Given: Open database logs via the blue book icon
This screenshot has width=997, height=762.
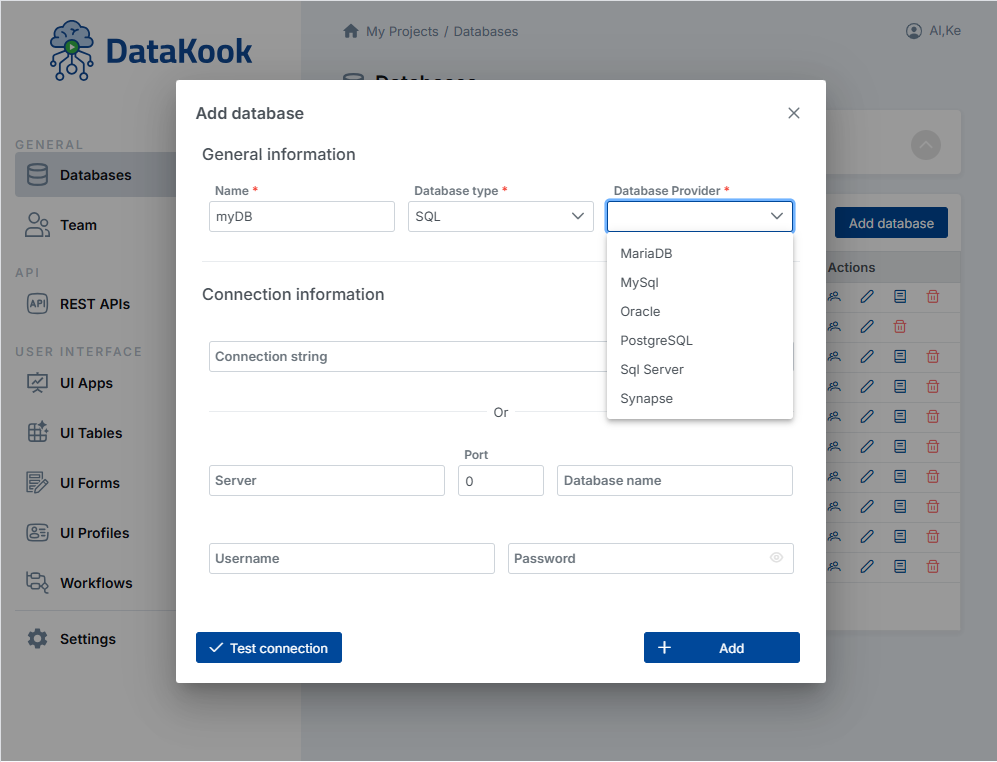Looking at the screenshot, I should (899, 297).
